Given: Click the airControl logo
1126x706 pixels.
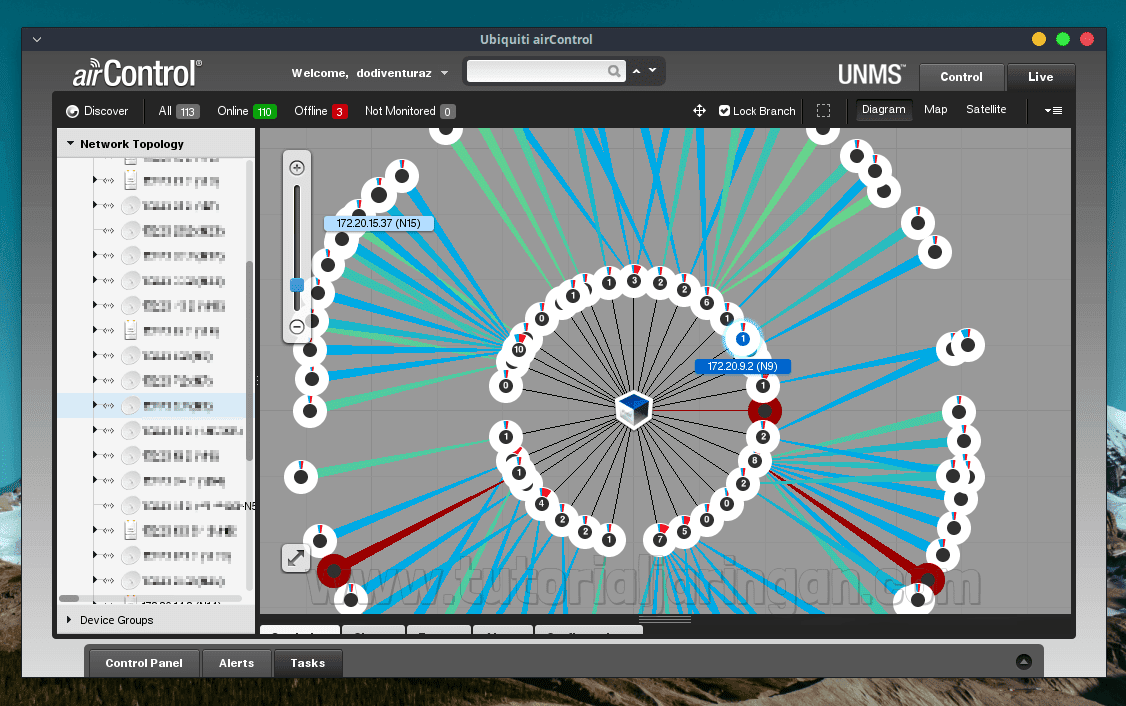Looking at the screenshot, I should pyautogui.click(x=137, y=73).
